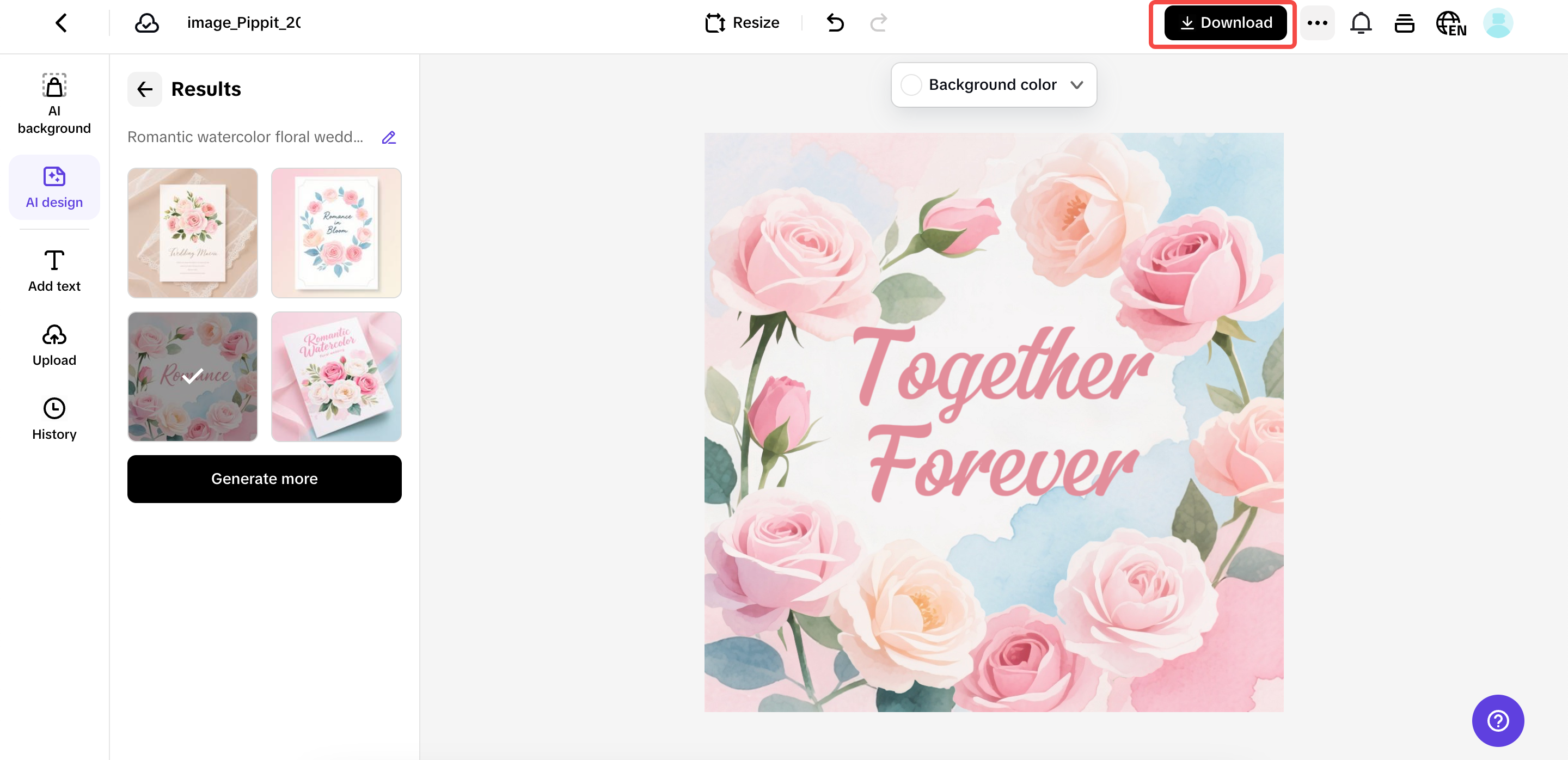Click the Generate more button

(x=264, y=479)
